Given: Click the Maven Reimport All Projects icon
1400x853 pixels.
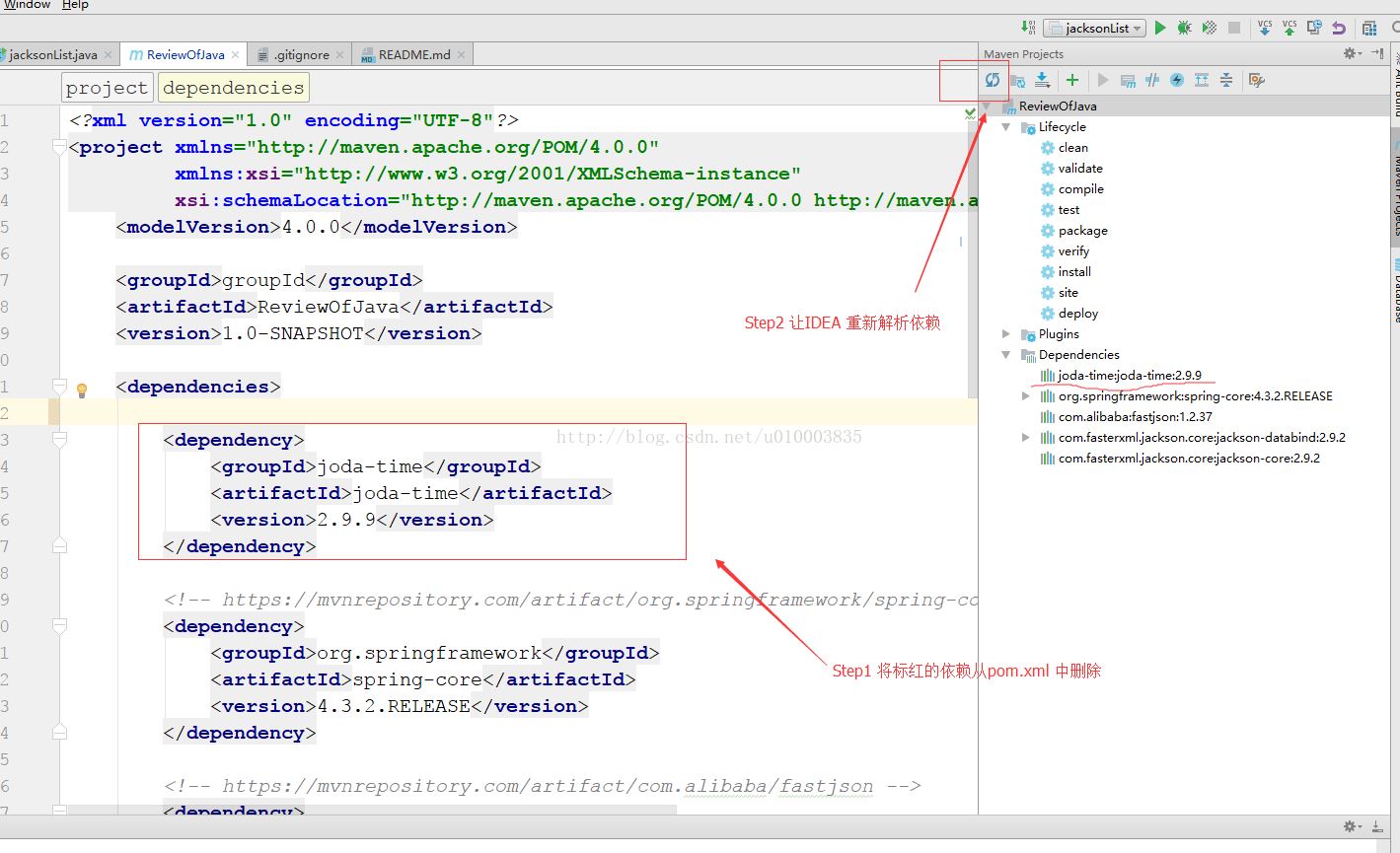Looking at the screenshot, I should tap(993, 80).
